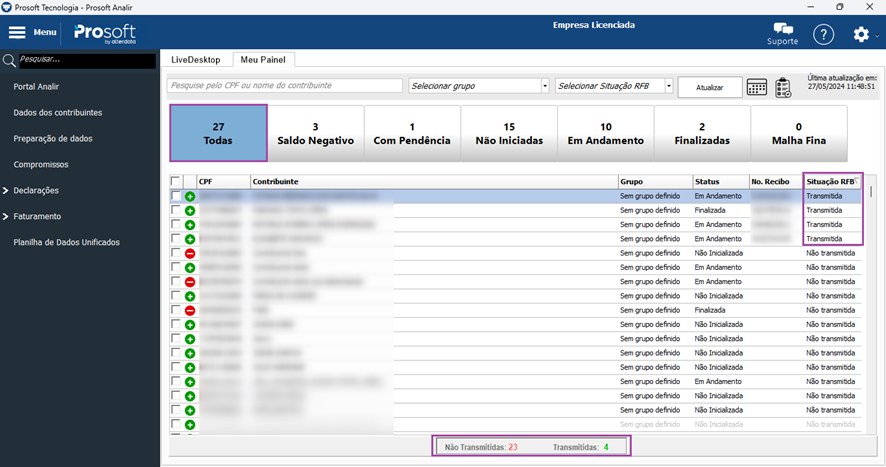The height and width of the screenshot is (467, 886).
Task: Click the Não Transmitidas: 23 counter
Action: click(481, 447)
